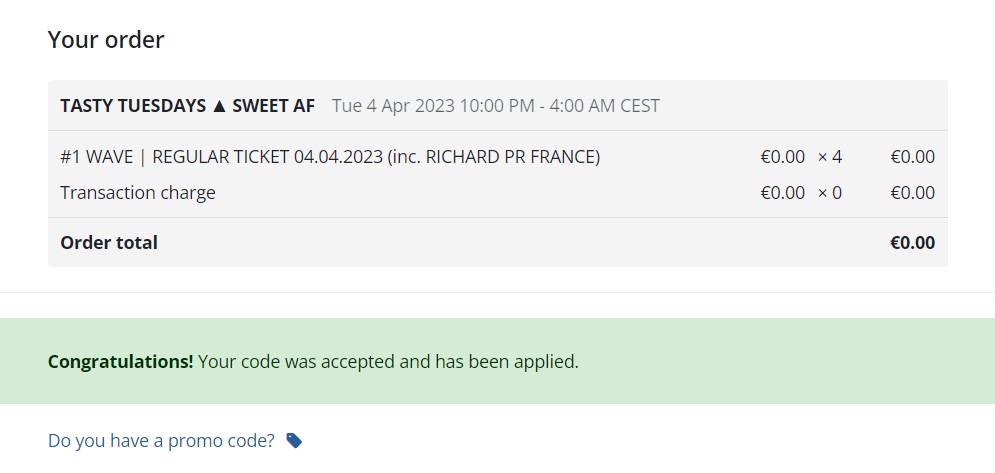Click the Transaction charge line total €0.00
Viewport: 995px width, 473px height.
(x=913, y=192)
